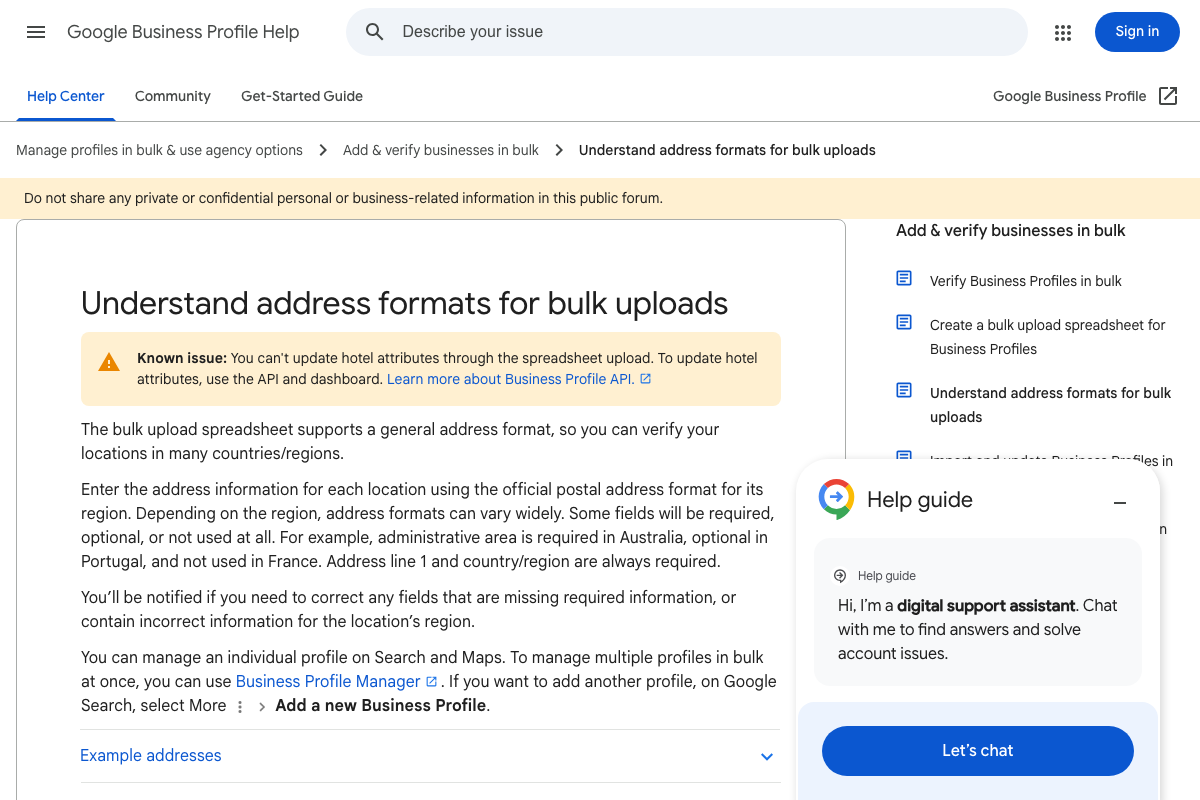1200x800 pixels.
Task: Click the external icon after Business Profile API link
Action: [646, 379]
